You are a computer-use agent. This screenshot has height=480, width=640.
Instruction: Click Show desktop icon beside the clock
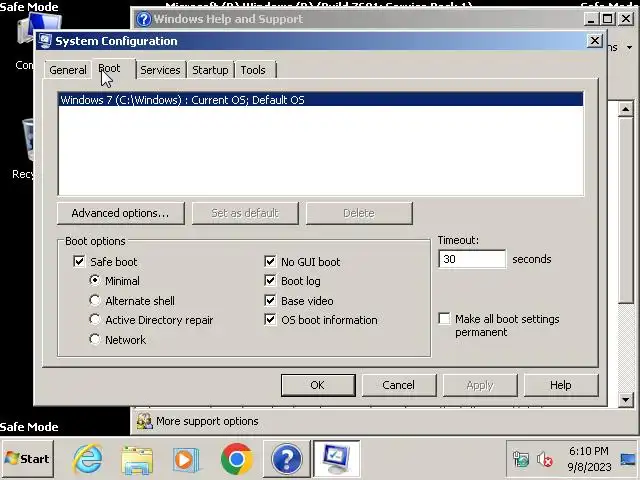coord(628,460)
